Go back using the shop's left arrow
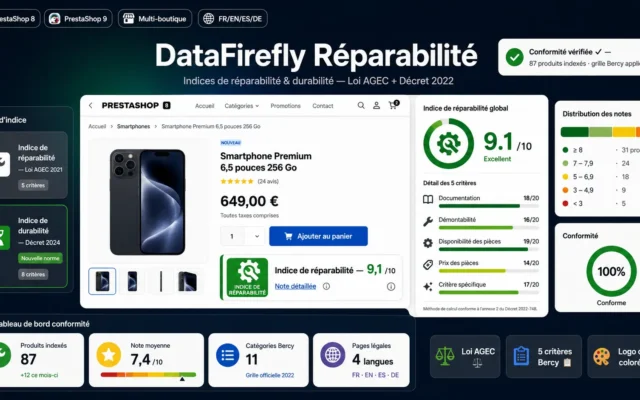 [91, 106]
